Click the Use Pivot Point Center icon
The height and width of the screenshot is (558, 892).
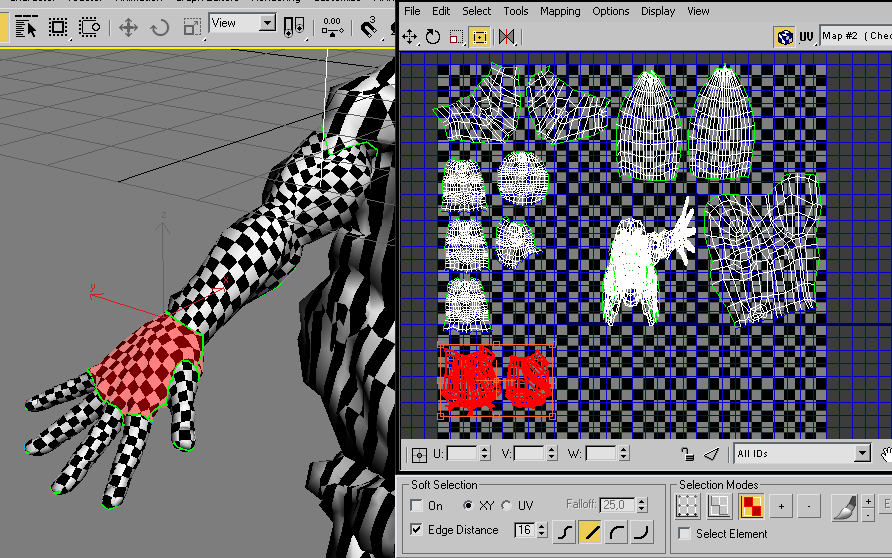(294, 27)
